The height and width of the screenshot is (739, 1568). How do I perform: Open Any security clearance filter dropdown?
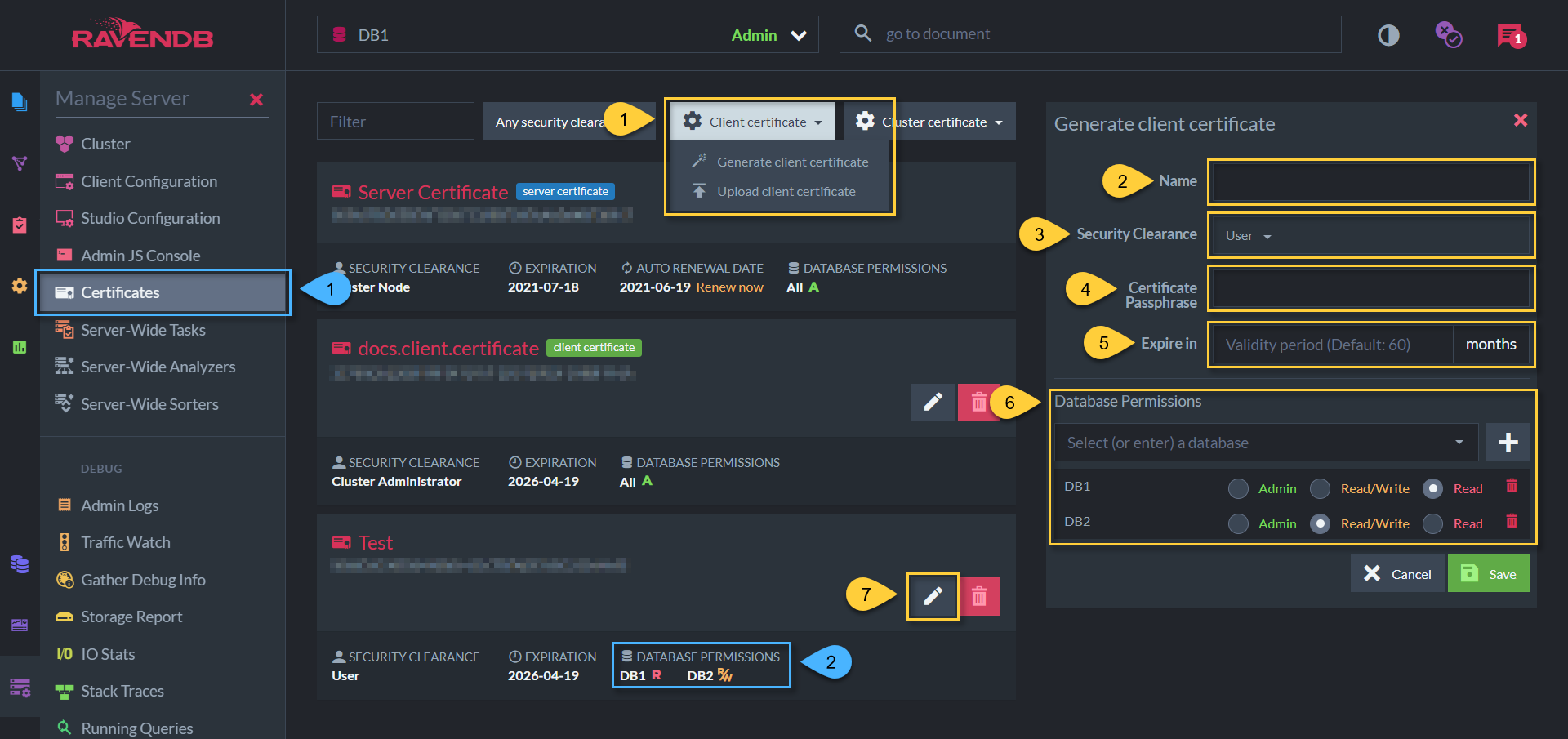[x=569, y=122]
